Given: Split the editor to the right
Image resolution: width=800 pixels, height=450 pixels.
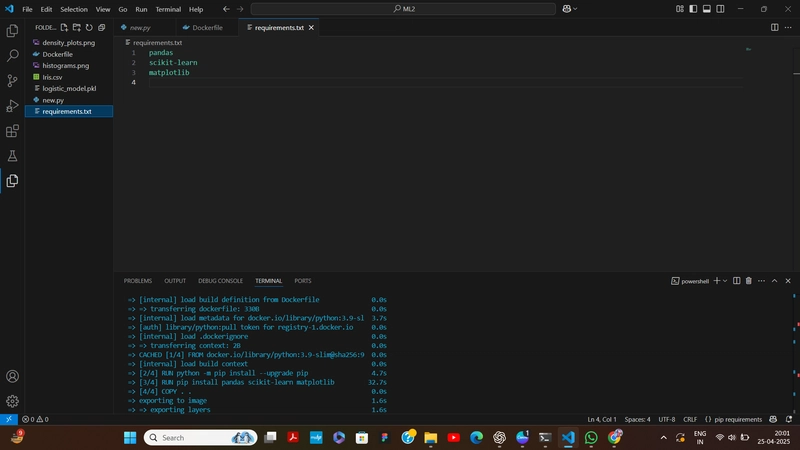Looking at the screenshot, I should pos(774,28).
